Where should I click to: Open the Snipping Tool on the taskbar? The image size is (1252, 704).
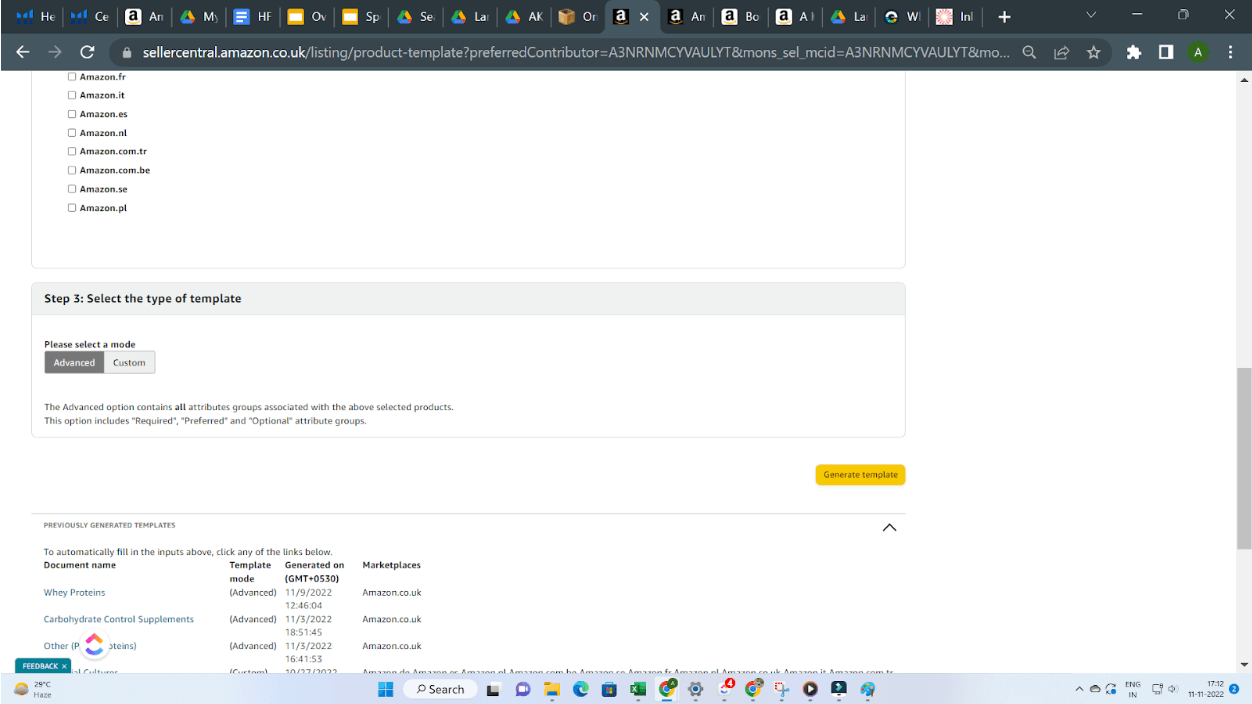pos(782,689)
